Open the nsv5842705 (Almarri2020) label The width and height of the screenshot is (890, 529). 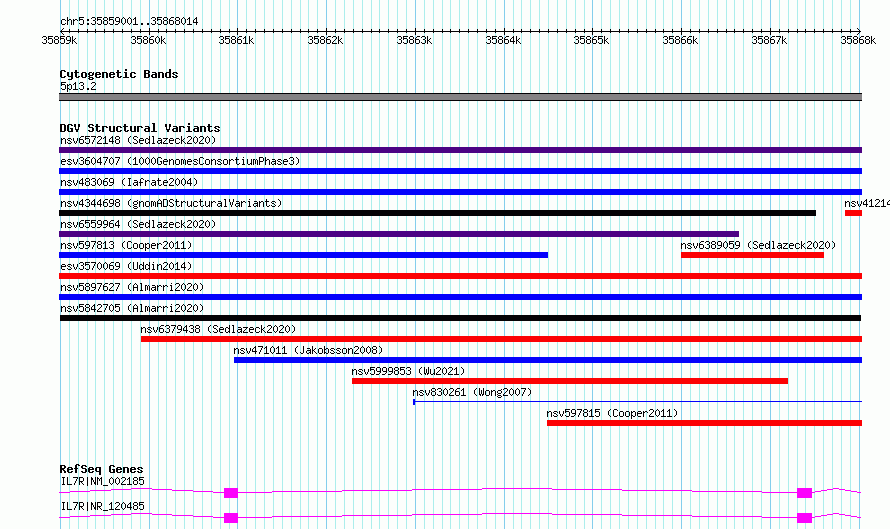tap(132, 308)
